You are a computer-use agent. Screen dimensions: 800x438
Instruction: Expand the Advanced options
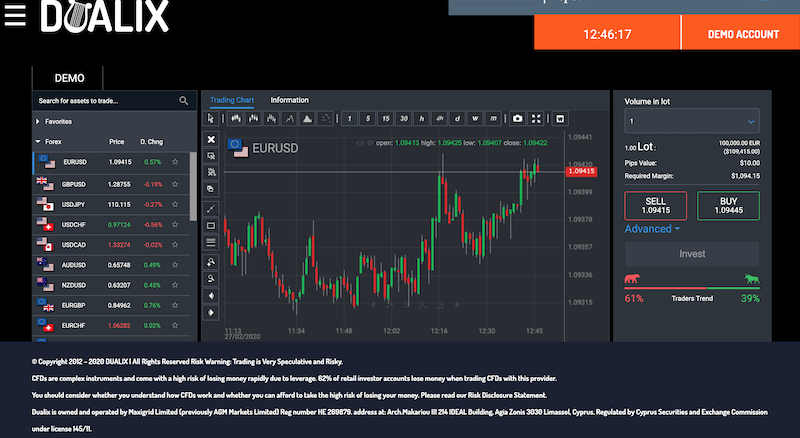point(652,229)
